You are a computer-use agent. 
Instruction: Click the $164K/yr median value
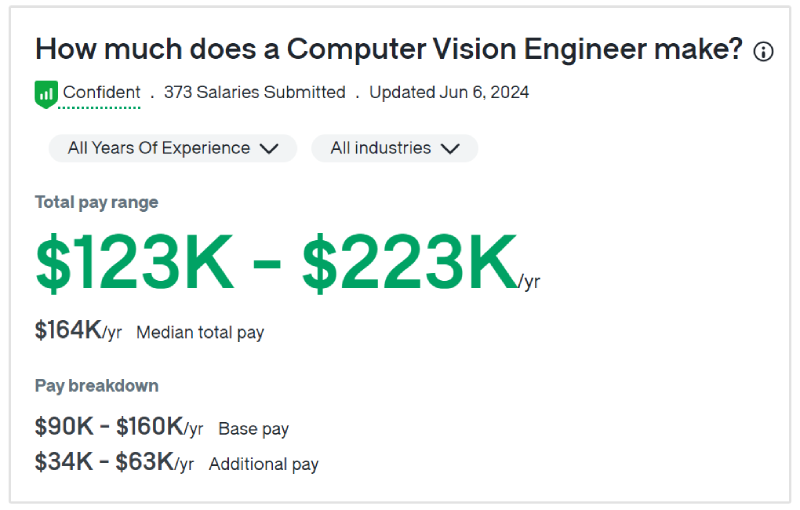point(78,331)
